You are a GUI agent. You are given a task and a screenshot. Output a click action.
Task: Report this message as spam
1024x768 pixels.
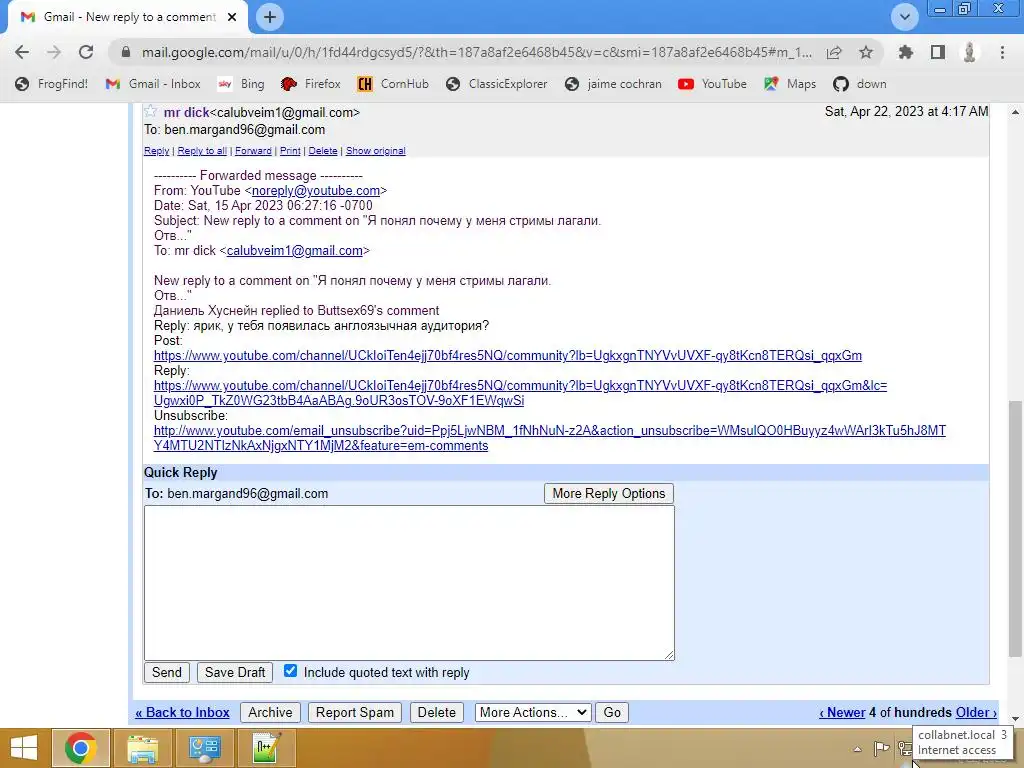click(x=355, y=712)
